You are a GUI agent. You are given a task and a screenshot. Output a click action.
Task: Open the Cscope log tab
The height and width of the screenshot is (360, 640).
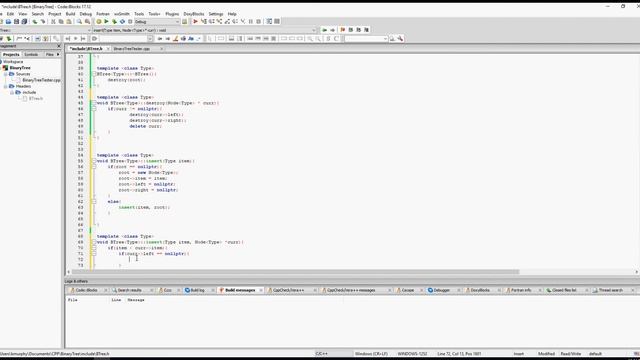point(407,290)
